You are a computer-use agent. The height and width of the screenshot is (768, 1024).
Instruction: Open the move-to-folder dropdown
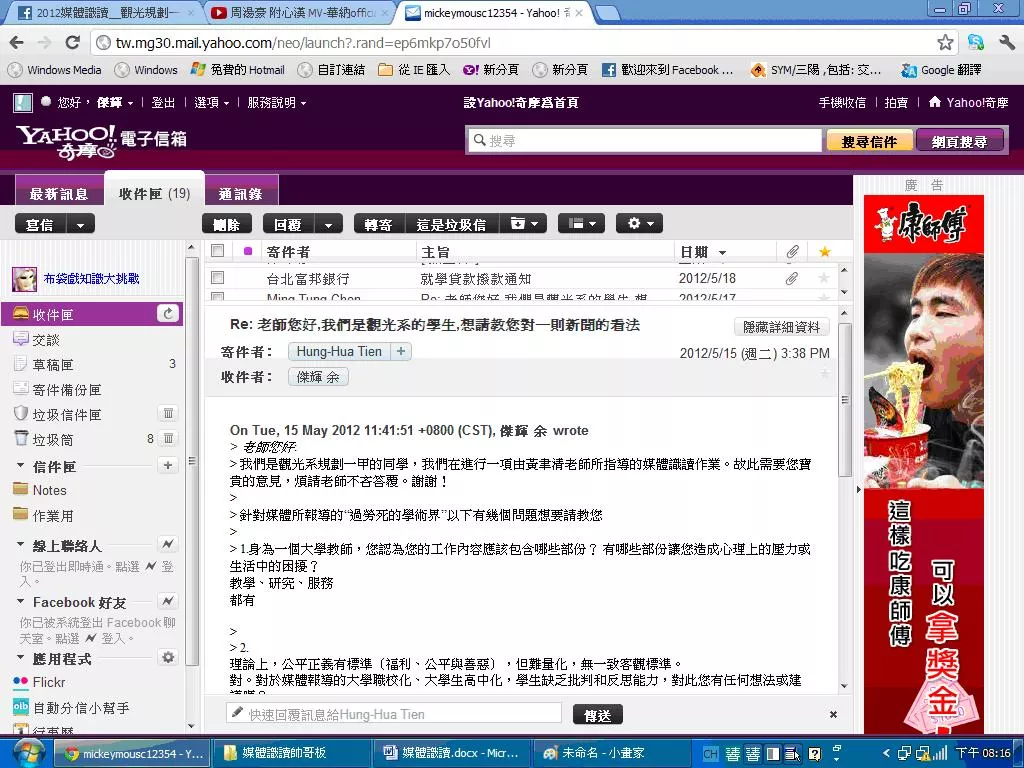(x=523, y=224)
